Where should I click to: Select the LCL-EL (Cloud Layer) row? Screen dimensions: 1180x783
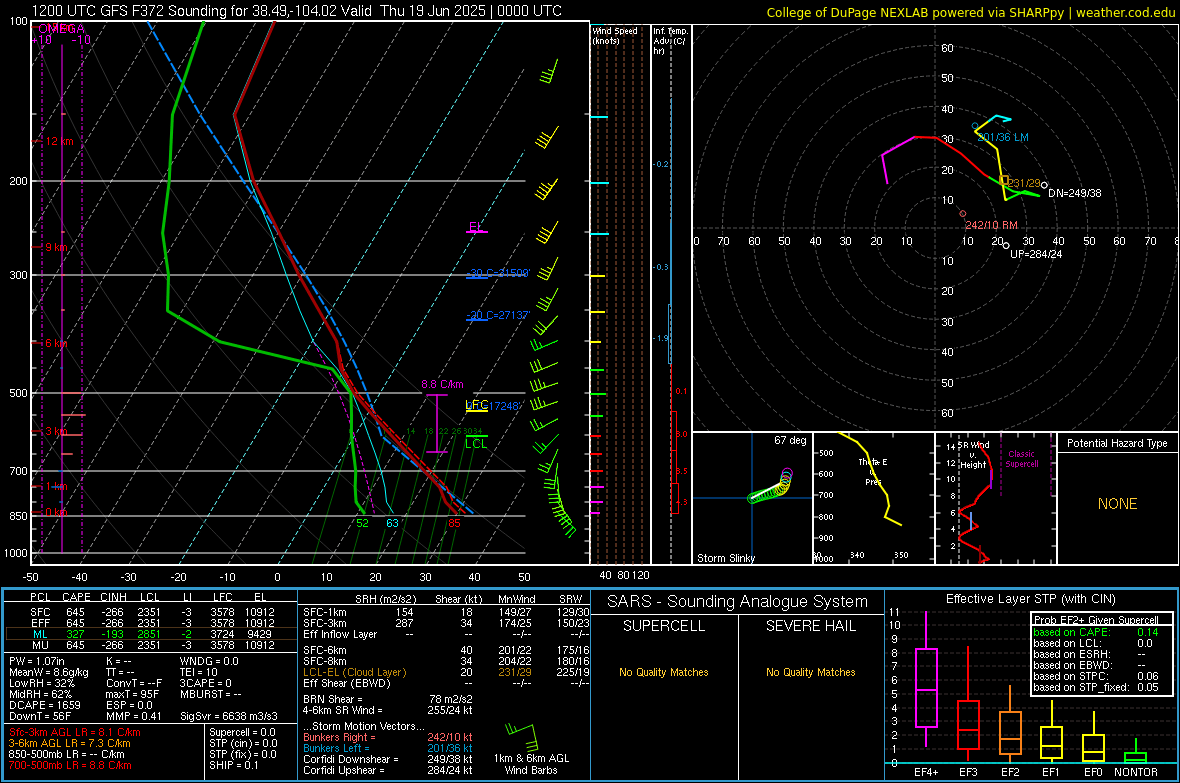(x=446, y=672)
